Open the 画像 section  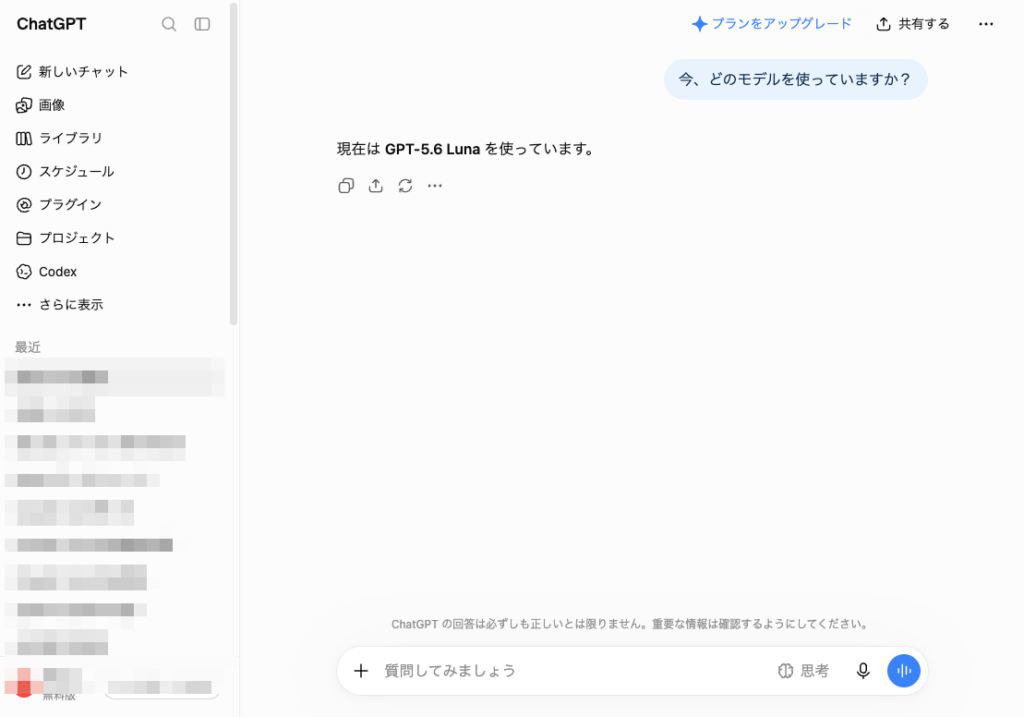tap(40, 105)
